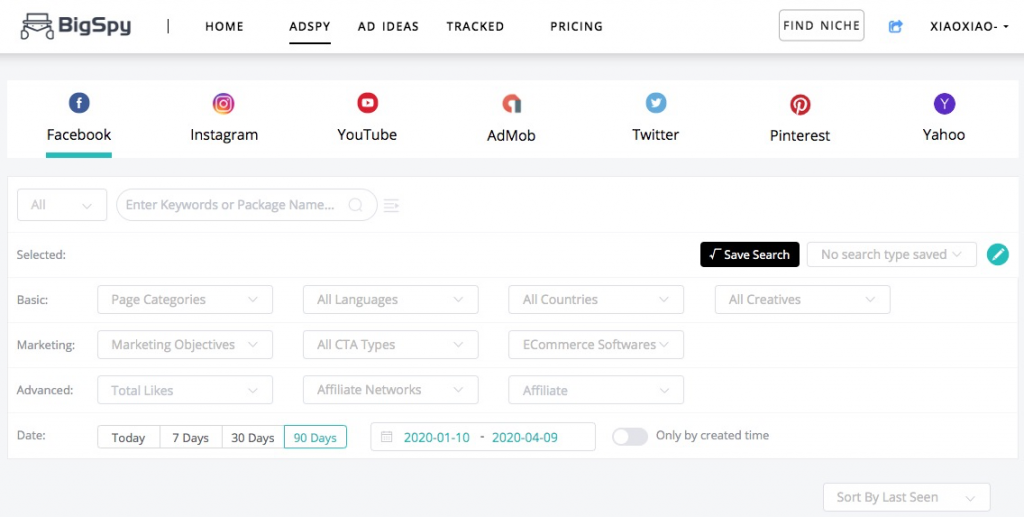The height and width of the screenshot is (517, 1024).
Task: Choose the AdMob platform icon
Action: [511, 104]
